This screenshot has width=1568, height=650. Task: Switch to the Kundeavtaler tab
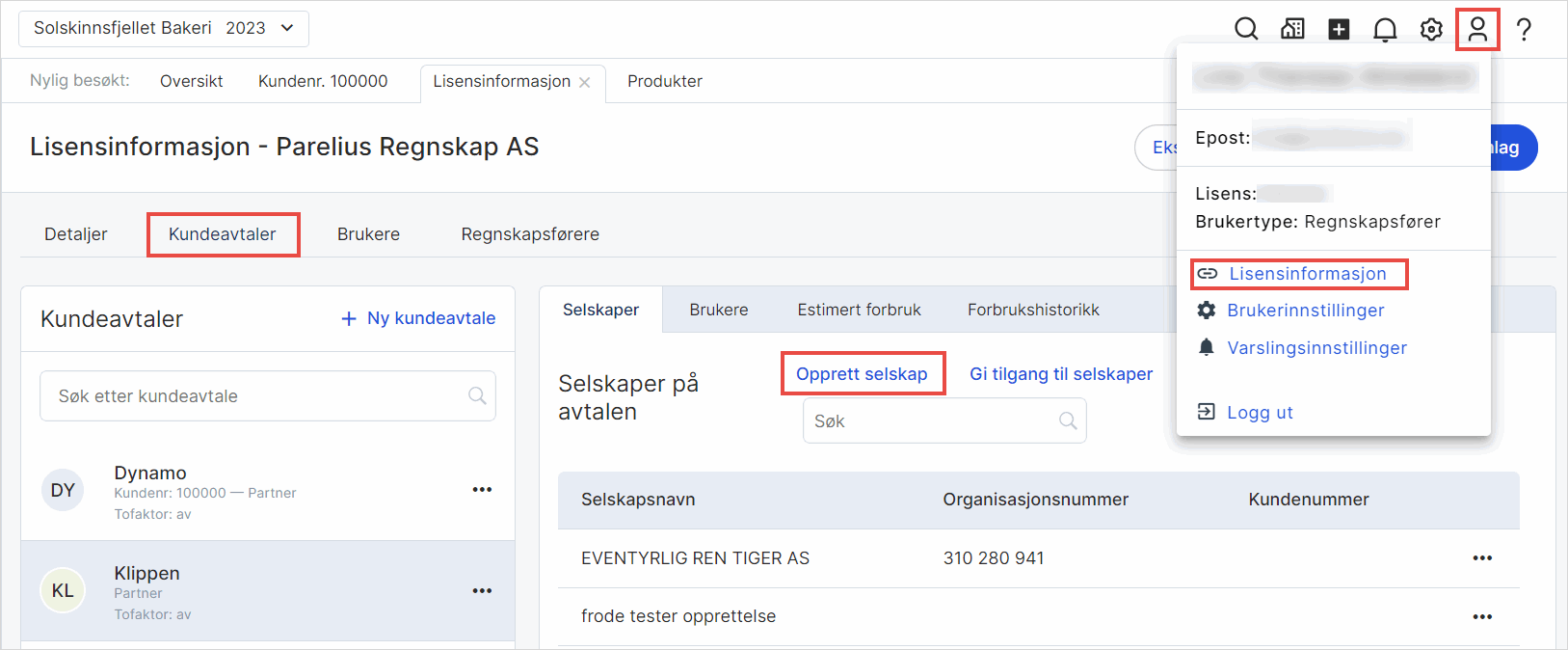click(x=223, y=234)
